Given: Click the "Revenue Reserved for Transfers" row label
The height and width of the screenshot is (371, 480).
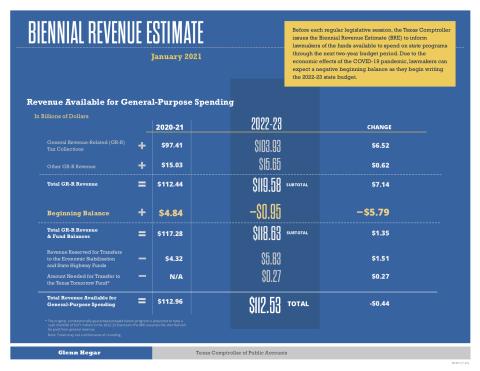Looking at the screenshot, I should (84, 259).
